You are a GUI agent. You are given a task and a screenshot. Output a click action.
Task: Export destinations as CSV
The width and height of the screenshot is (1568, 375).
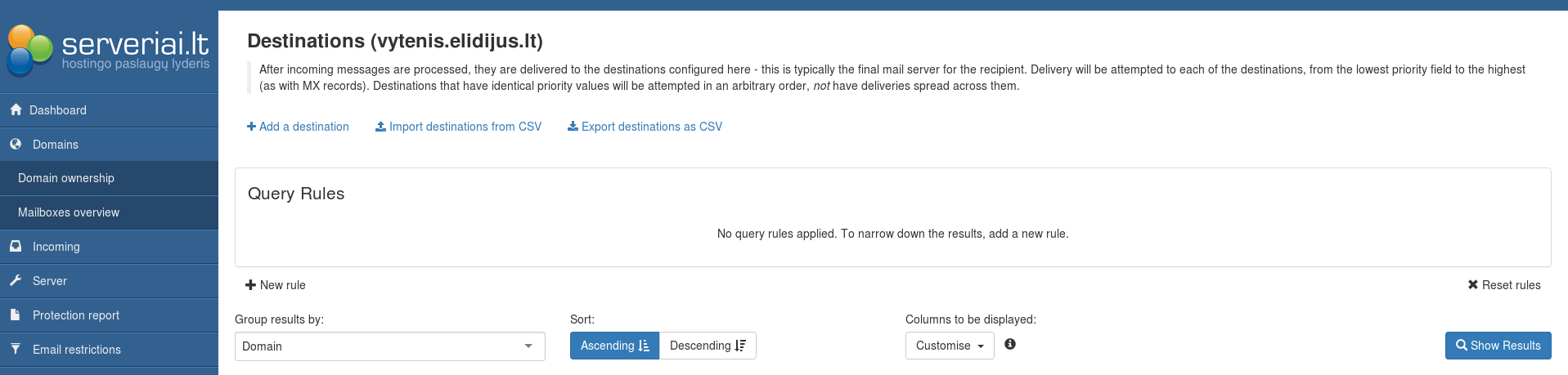645,127
